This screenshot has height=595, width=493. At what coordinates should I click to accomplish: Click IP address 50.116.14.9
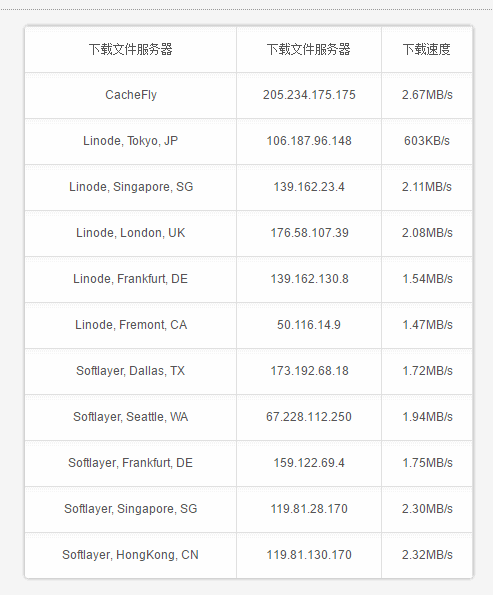click(309, 325)
